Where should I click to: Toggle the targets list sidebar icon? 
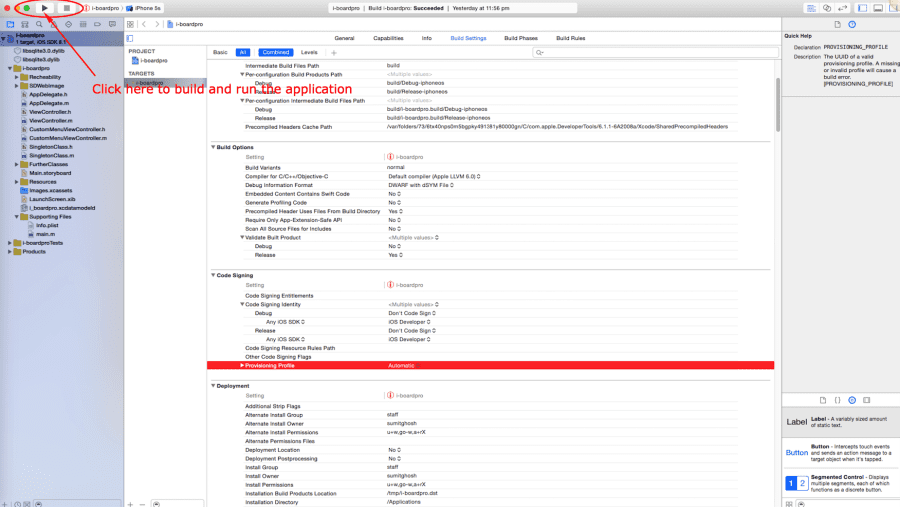coord(130,38)
